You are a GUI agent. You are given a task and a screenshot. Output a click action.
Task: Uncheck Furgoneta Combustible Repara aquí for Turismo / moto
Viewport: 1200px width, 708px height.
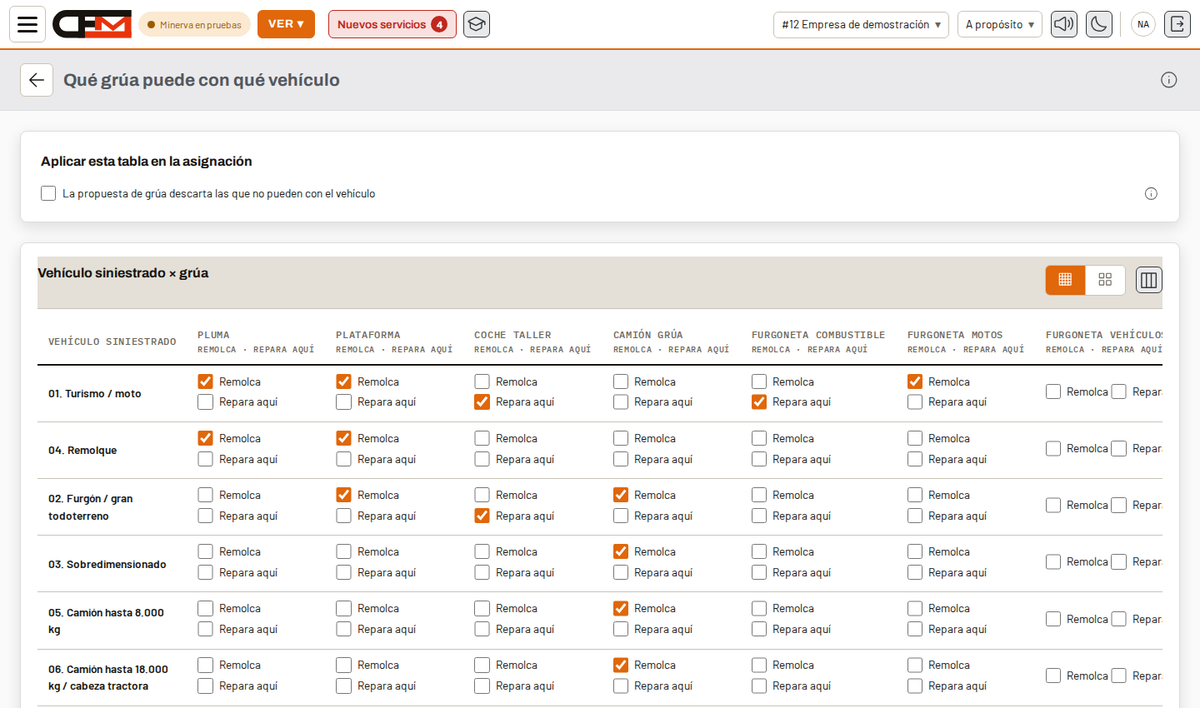[759, 402]
